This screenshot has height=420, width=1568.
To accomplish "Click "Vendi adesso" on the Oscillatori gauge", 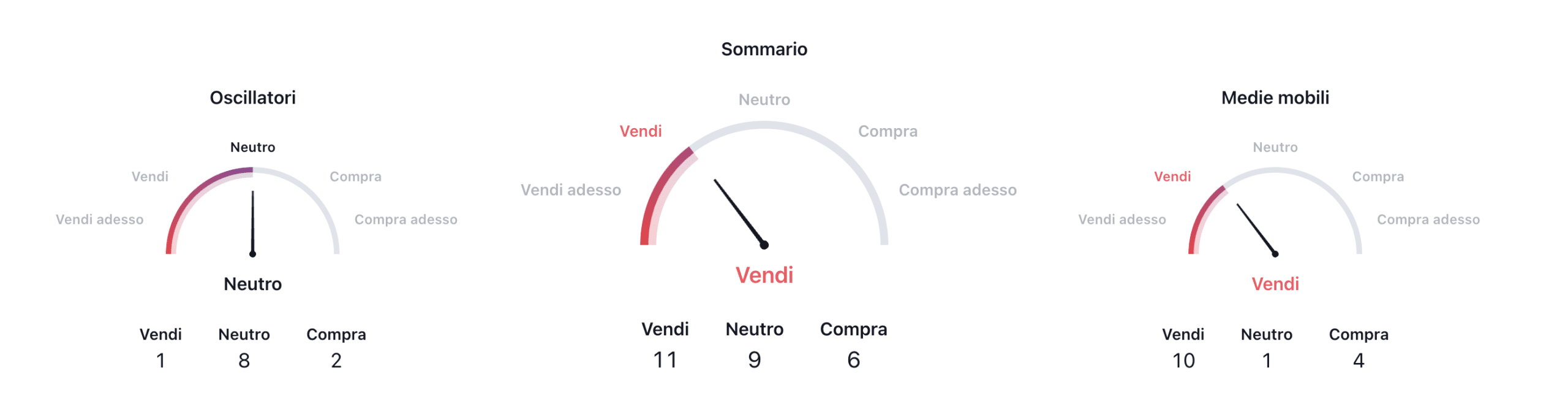I will (99, 220).
